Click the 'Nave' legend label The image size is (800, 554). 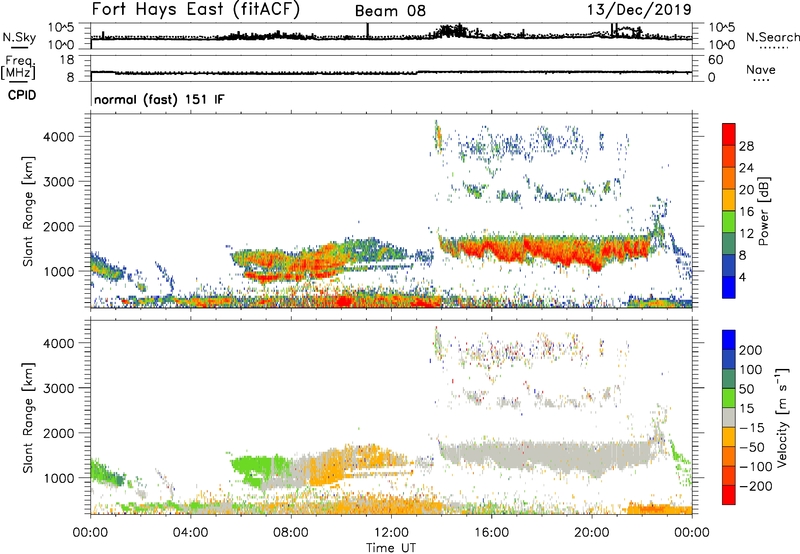pyautogui.click(x=761, y=70)
